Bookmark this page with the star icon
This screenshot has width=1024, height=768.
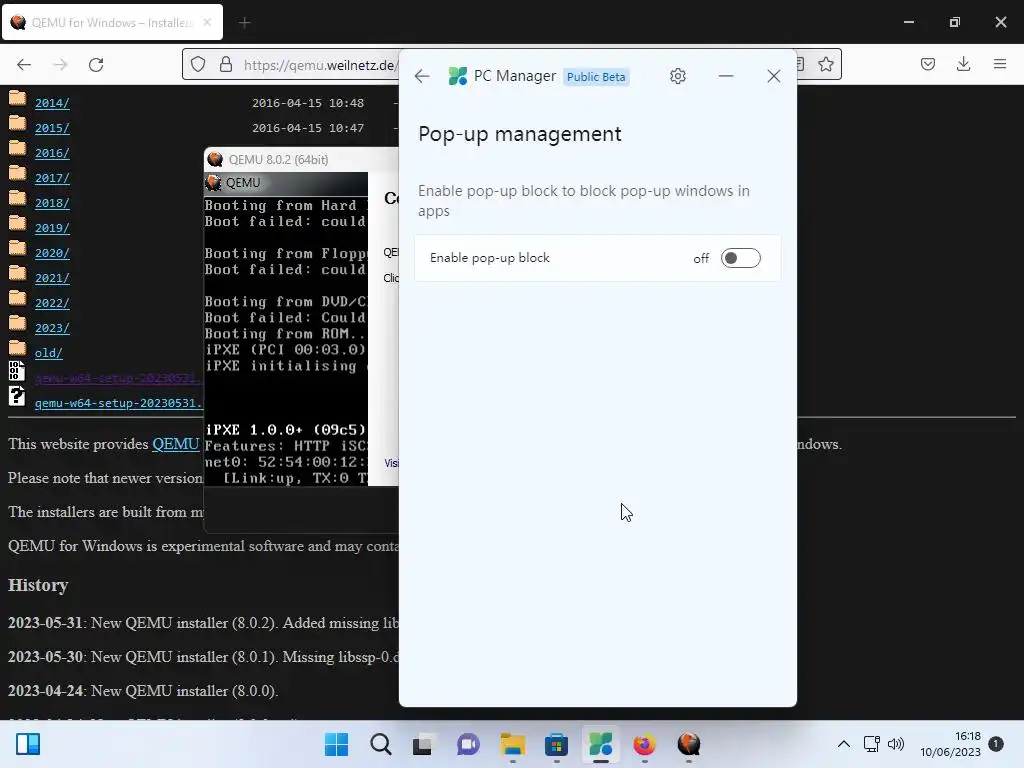coord(825,64)
